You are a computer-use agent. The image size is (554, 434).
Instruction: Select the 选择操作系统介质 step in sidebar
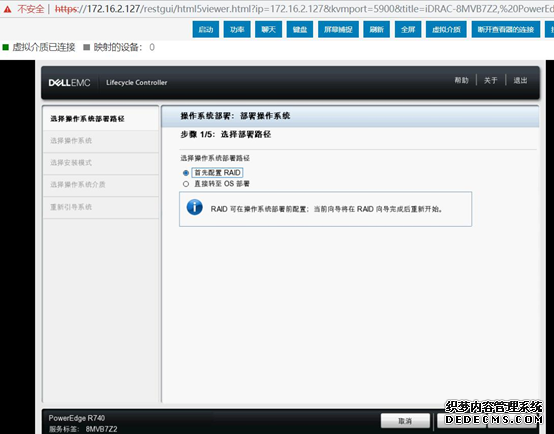101,184
